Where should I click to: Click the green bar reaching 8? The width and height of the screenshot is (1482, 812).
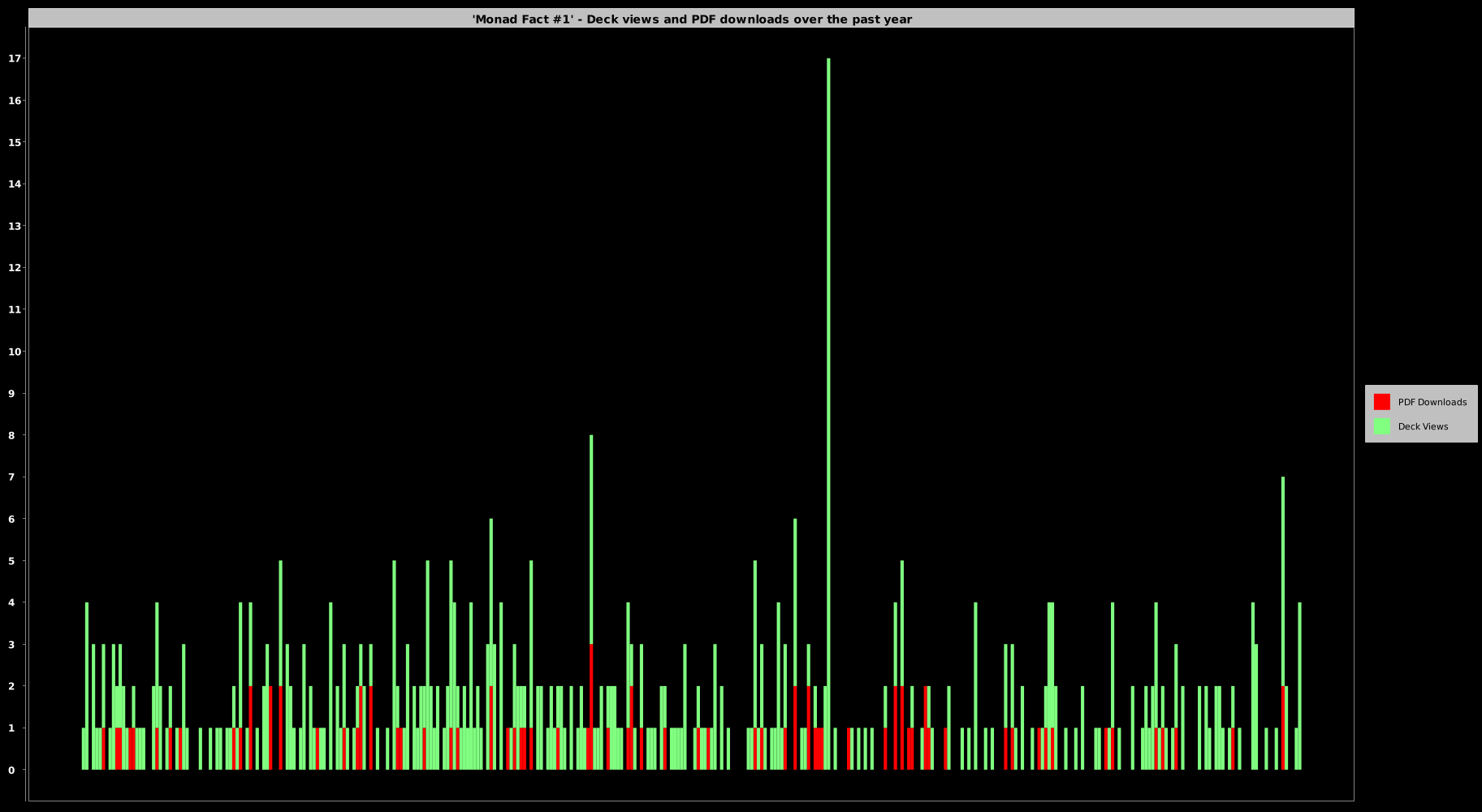(x=591, y=539)
